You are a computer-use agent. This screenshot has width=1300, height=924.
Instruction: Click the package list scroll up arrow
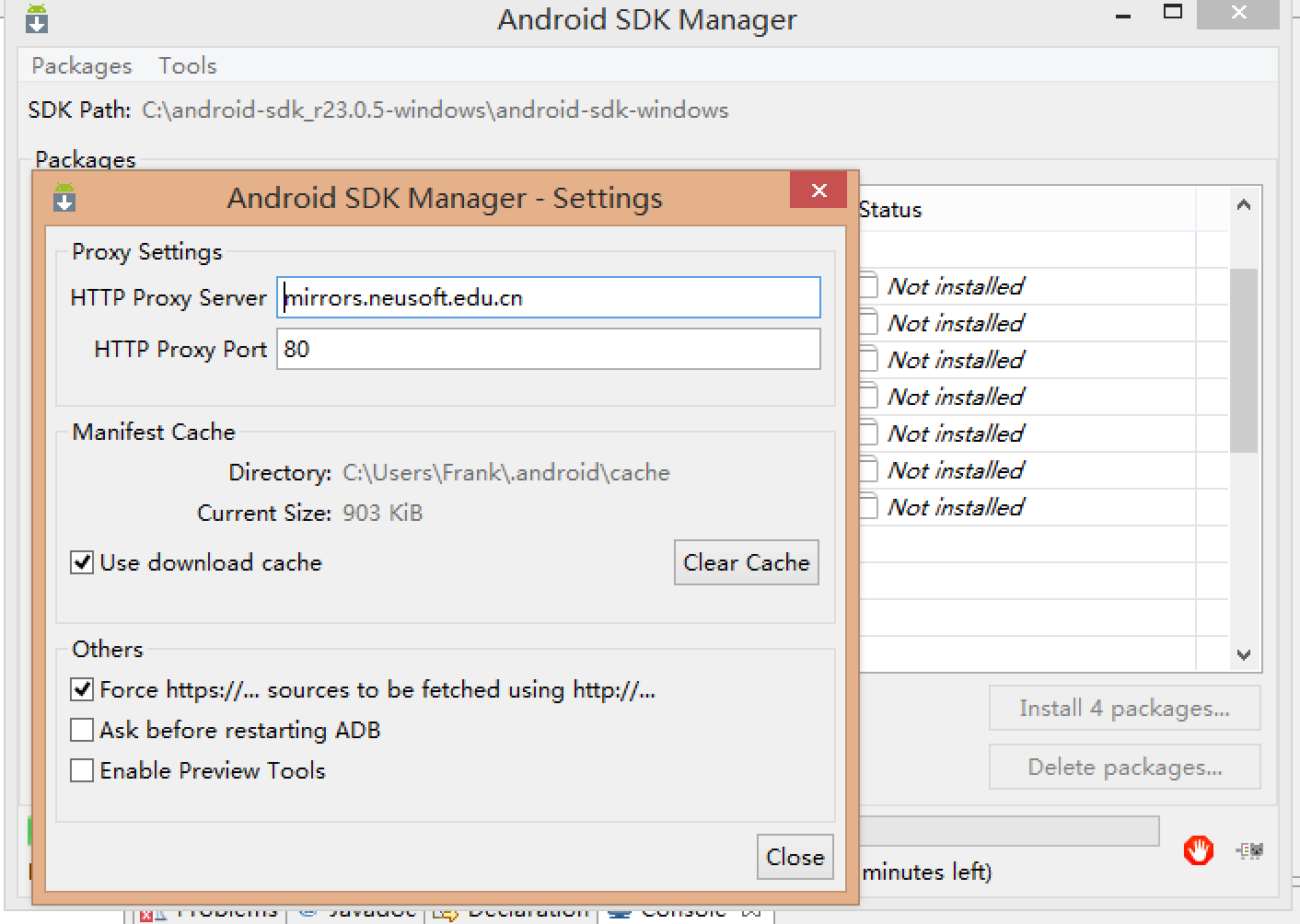point(1244,205)
